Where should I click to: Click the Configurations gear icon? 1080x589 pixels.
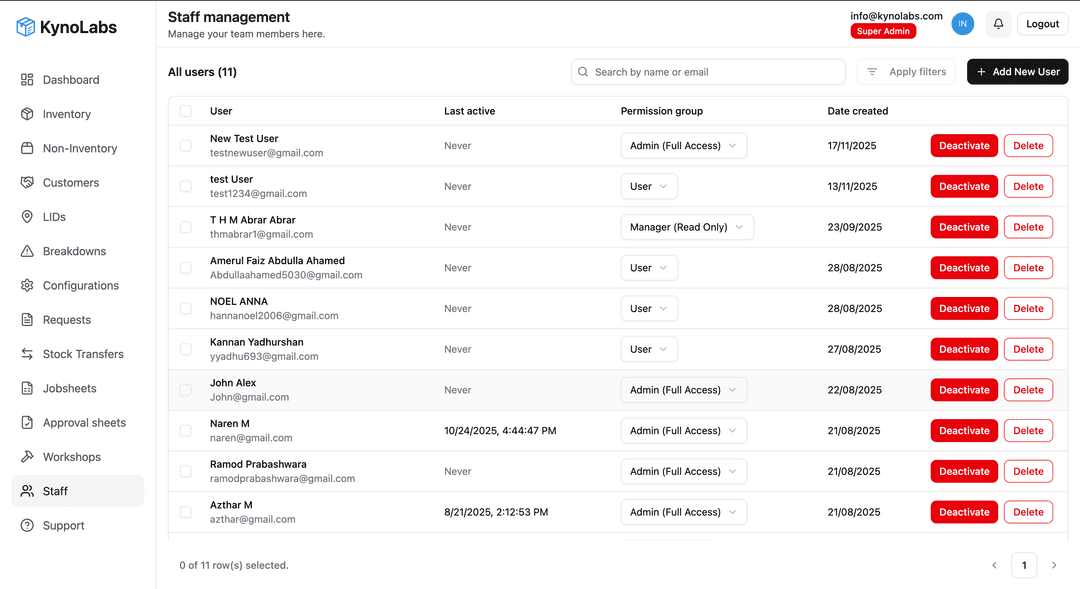[27, 285]
